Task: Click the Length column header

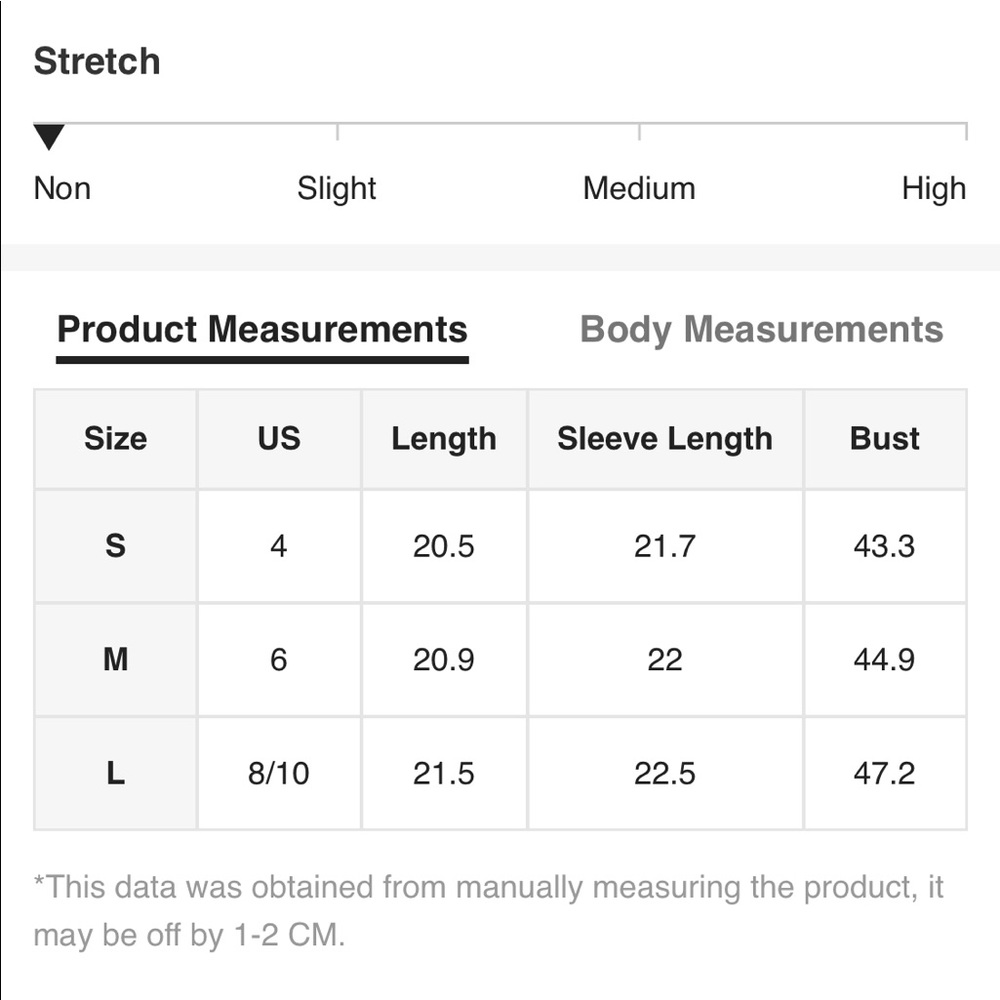Action: 444,439
